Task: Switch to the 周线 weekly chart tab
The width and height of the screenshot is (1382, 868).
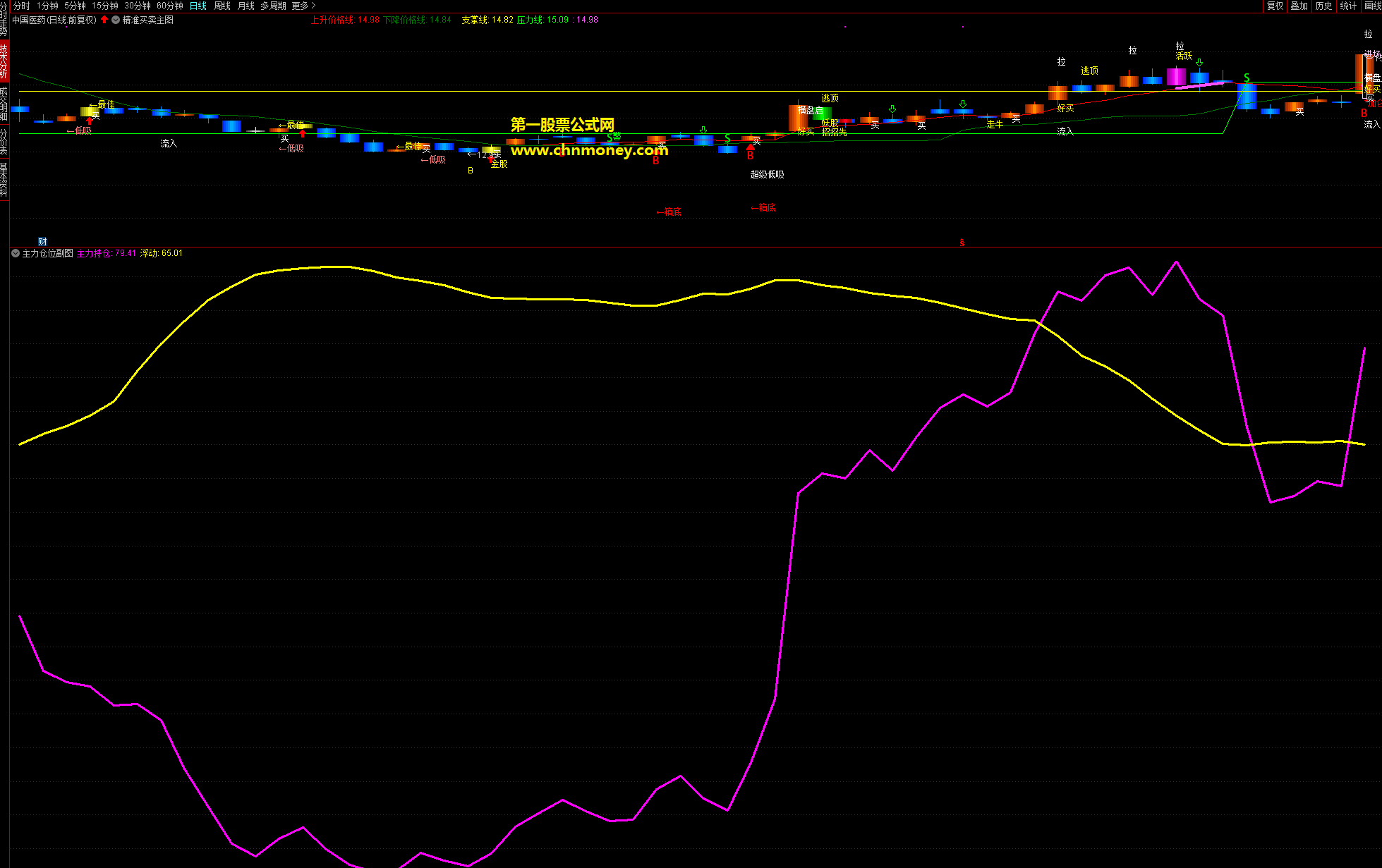Action: tap(222, 6)
